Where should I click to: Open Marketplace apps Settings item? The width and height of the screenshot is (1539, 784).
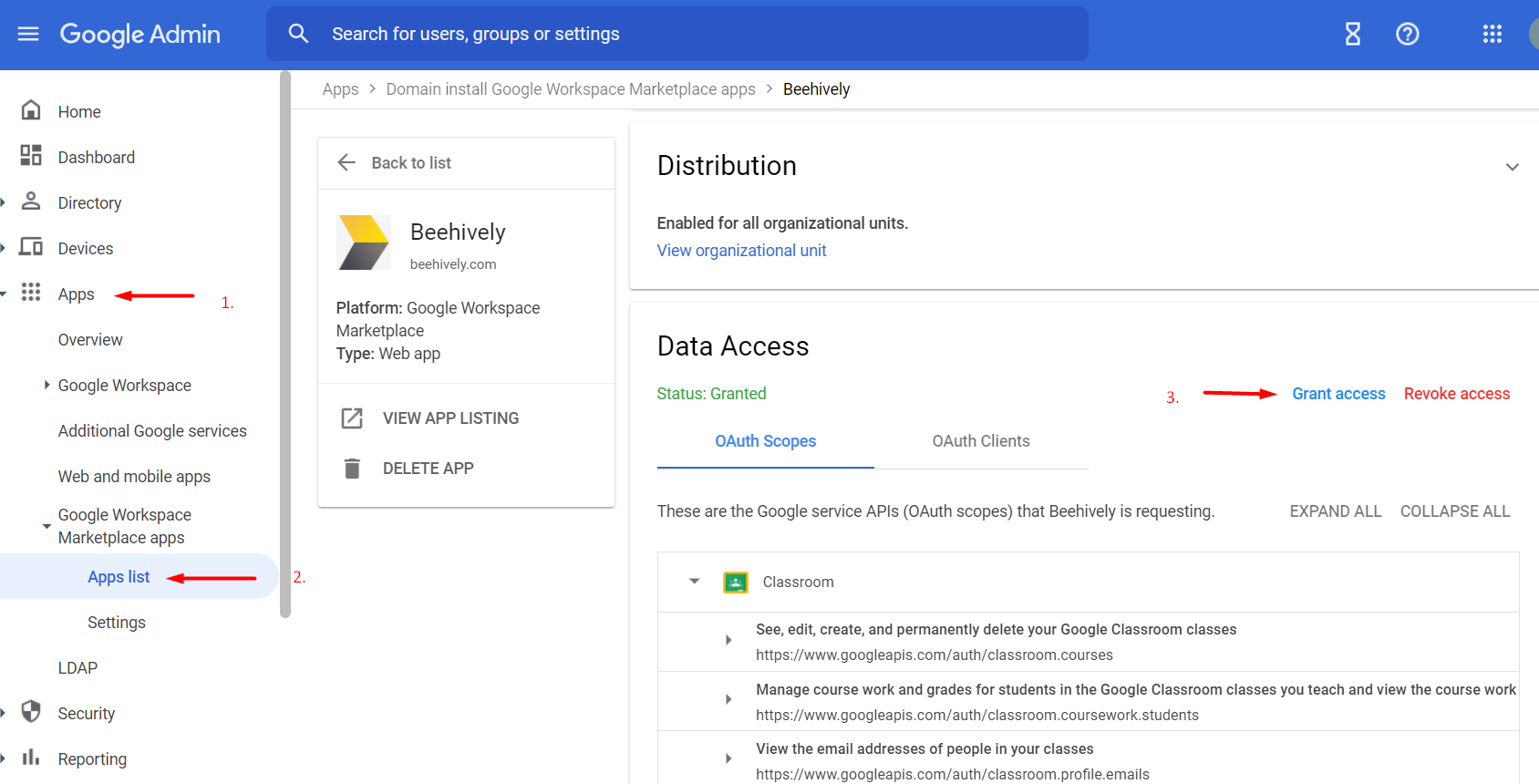[x=117, y=623]
